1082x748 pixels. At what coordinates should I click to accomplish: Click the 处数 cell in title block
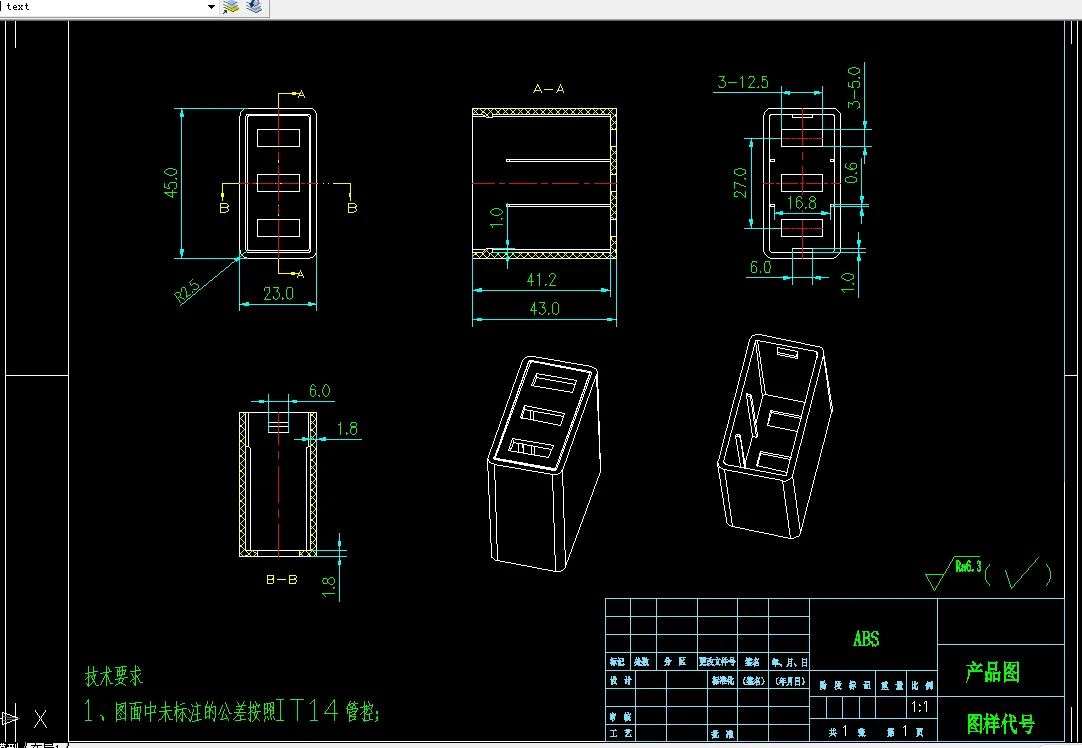[x=642, y=662]
